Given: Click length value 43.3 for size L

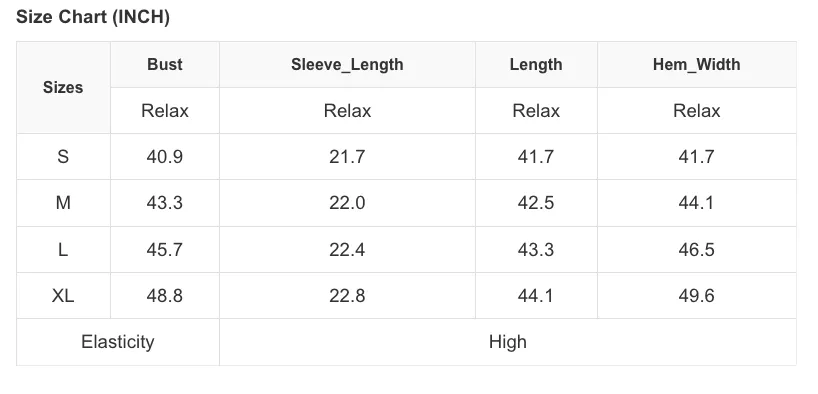Looking at the screenshot, I should point(536,249).
